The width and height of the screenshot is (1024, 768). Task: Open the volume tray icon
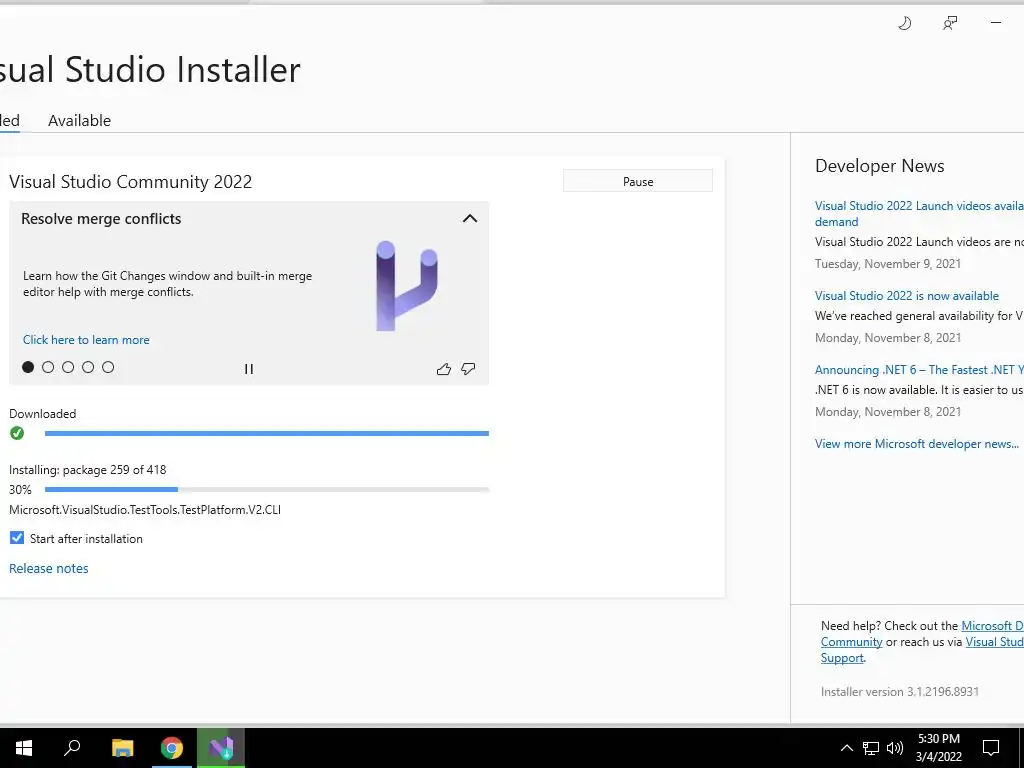click(x=895, y=748)
